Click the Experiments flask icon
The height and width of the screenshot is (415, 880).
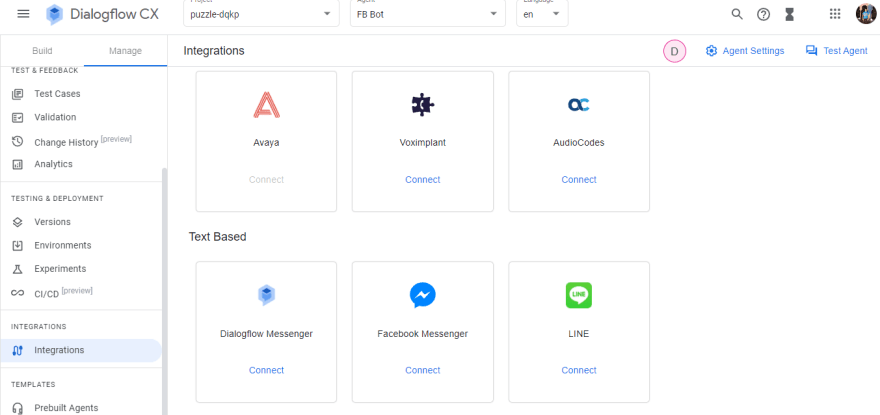pos(17,269)
